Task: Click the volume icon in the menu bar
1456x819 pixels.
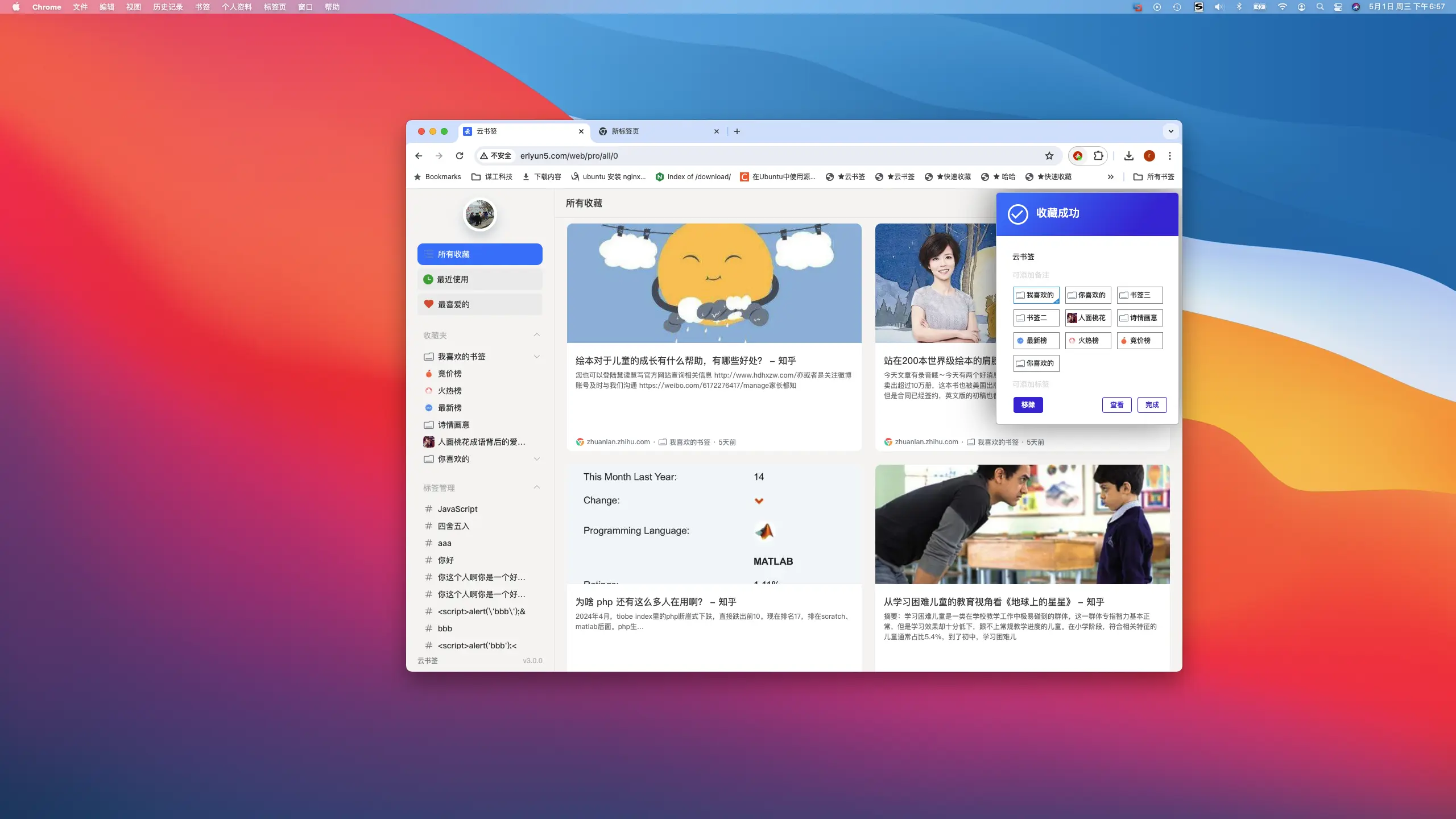Action: tap(1219, 7)
